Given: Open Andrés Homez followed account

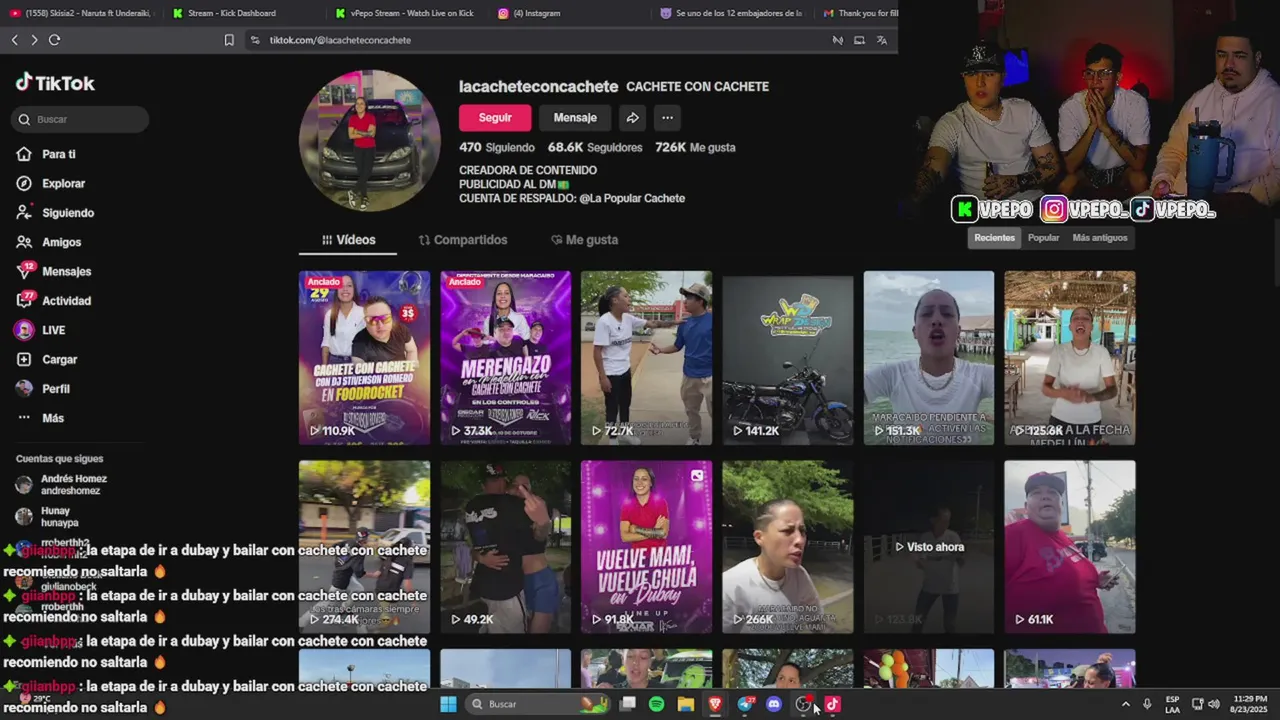Looking at the screenshot, I should click(x=62, y=484).
